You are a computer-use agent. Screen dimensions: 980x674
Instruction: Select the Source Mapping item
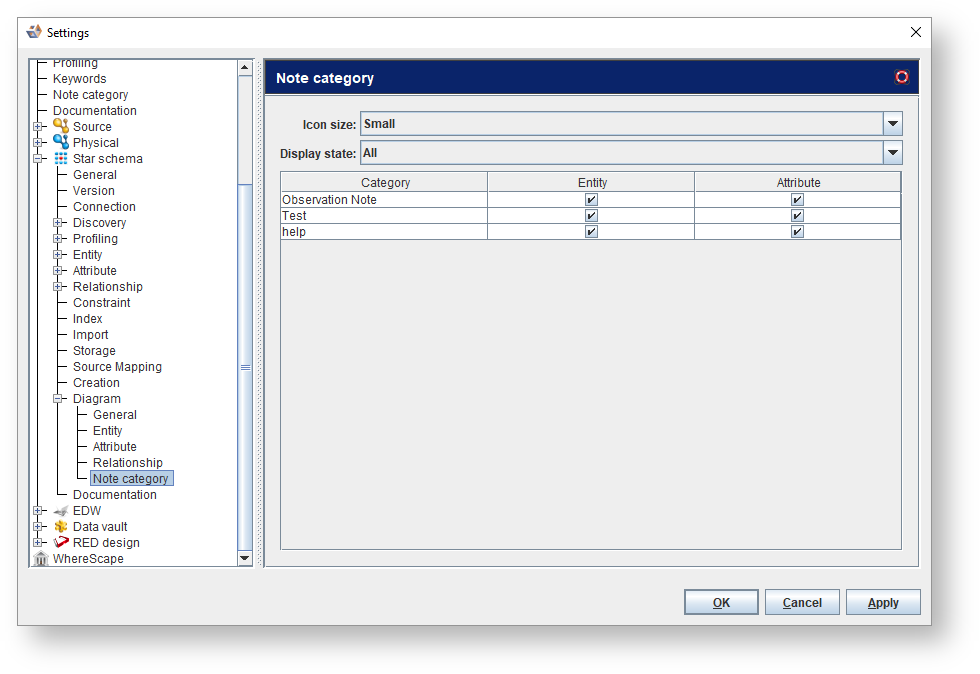(117, 366)
